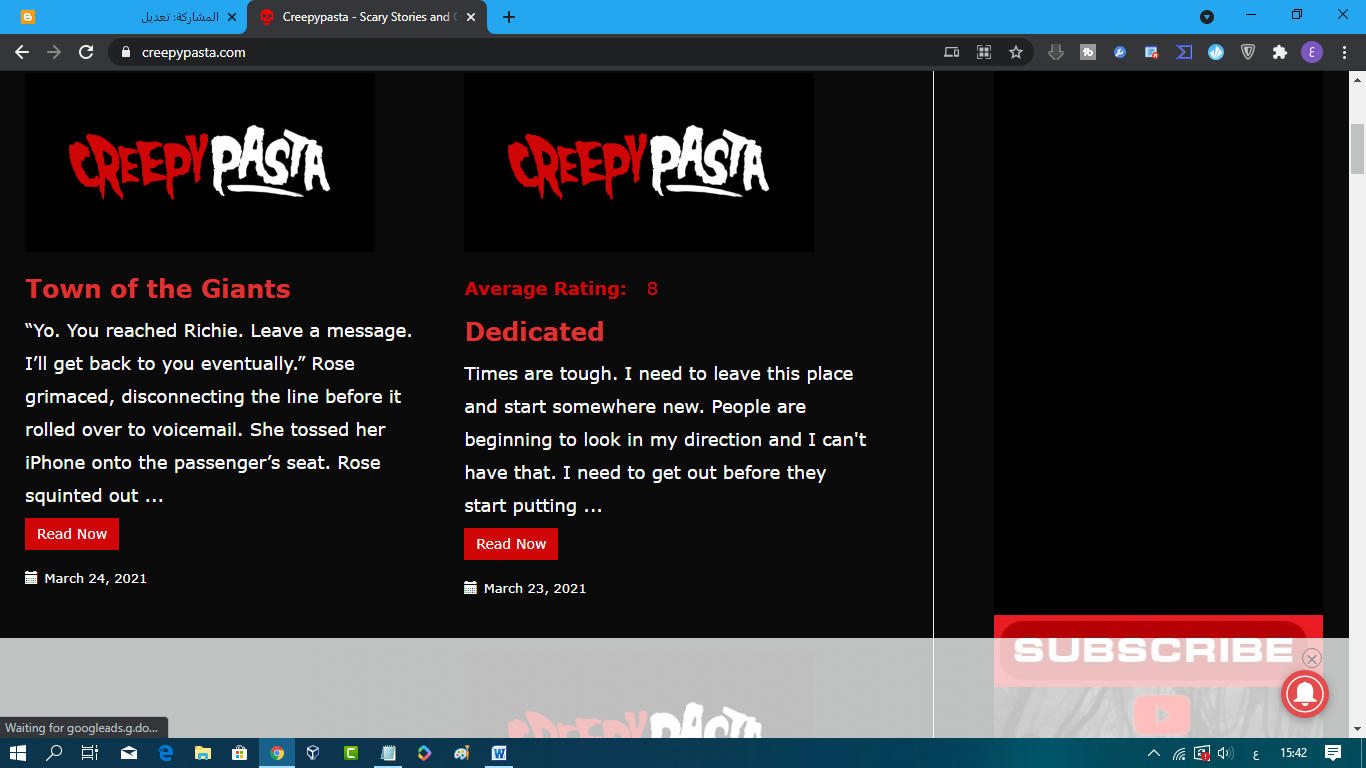
Task: Show hidden system tray icons
Action: tap(1154, 753)
